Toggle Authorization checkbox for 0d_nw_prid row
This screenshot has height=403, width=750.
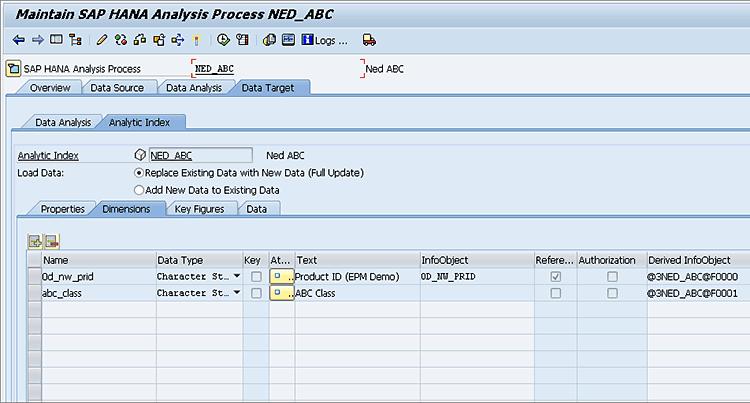[612, 277]
